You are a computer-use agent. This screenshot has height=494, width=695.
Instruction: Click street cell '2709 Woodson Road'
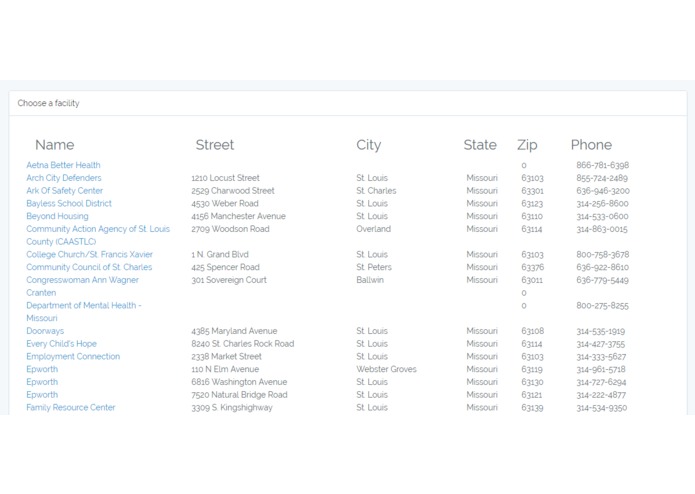(230, 229)
